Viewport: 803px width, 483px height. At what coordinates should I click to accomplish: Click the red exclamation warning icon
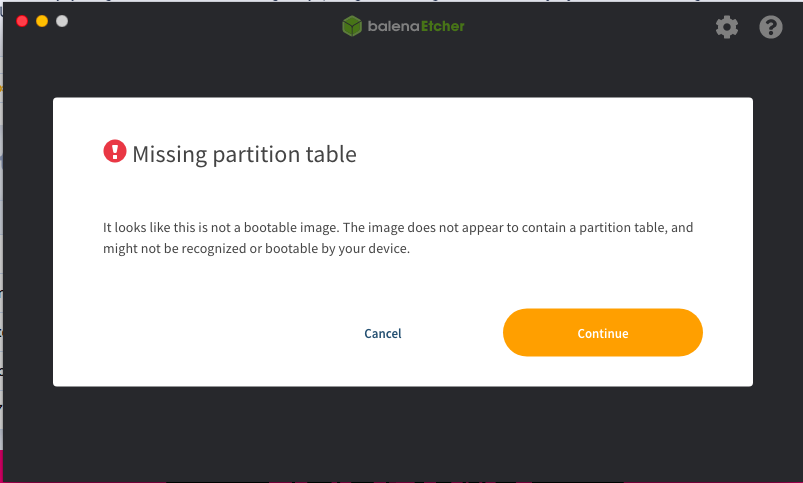coord(115,152)
